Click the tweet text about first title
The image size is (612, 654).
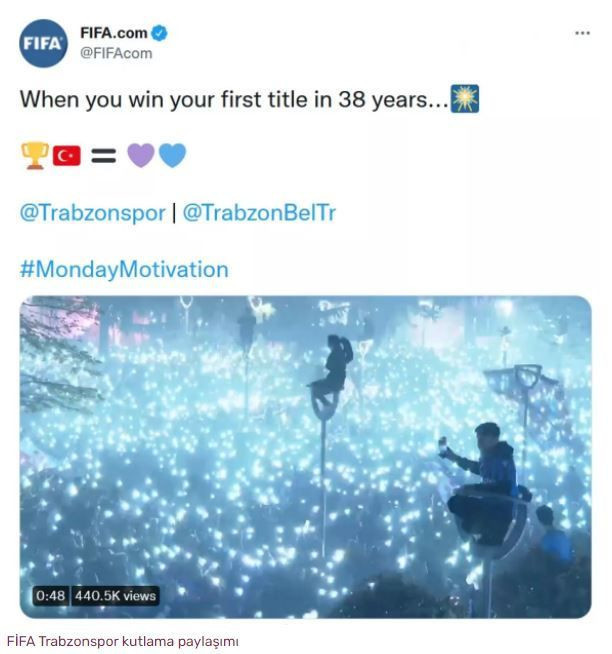tap(234, 100)
